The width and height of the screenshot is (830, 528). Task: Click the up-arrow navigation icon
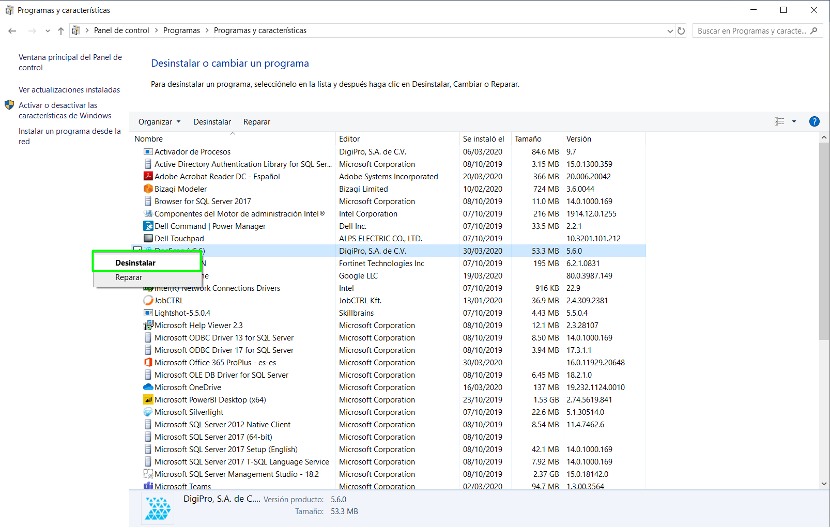point(61,31)
